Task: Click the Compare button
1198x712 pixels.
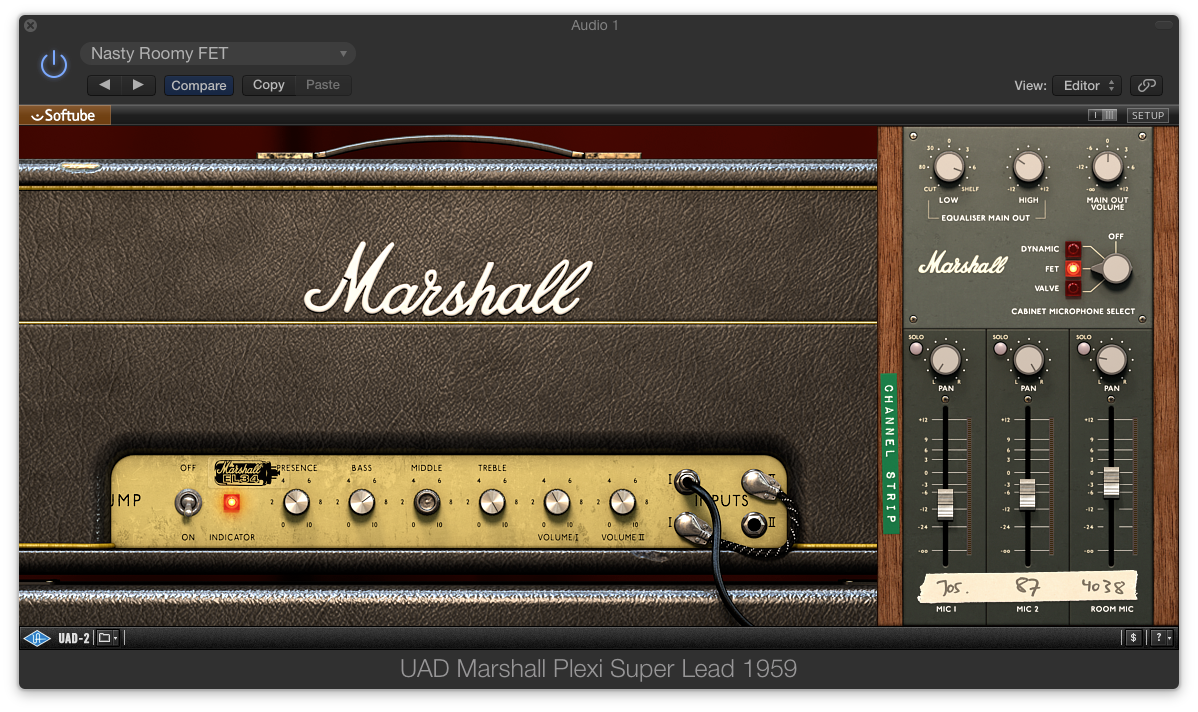Action: [x=198, y=85]
